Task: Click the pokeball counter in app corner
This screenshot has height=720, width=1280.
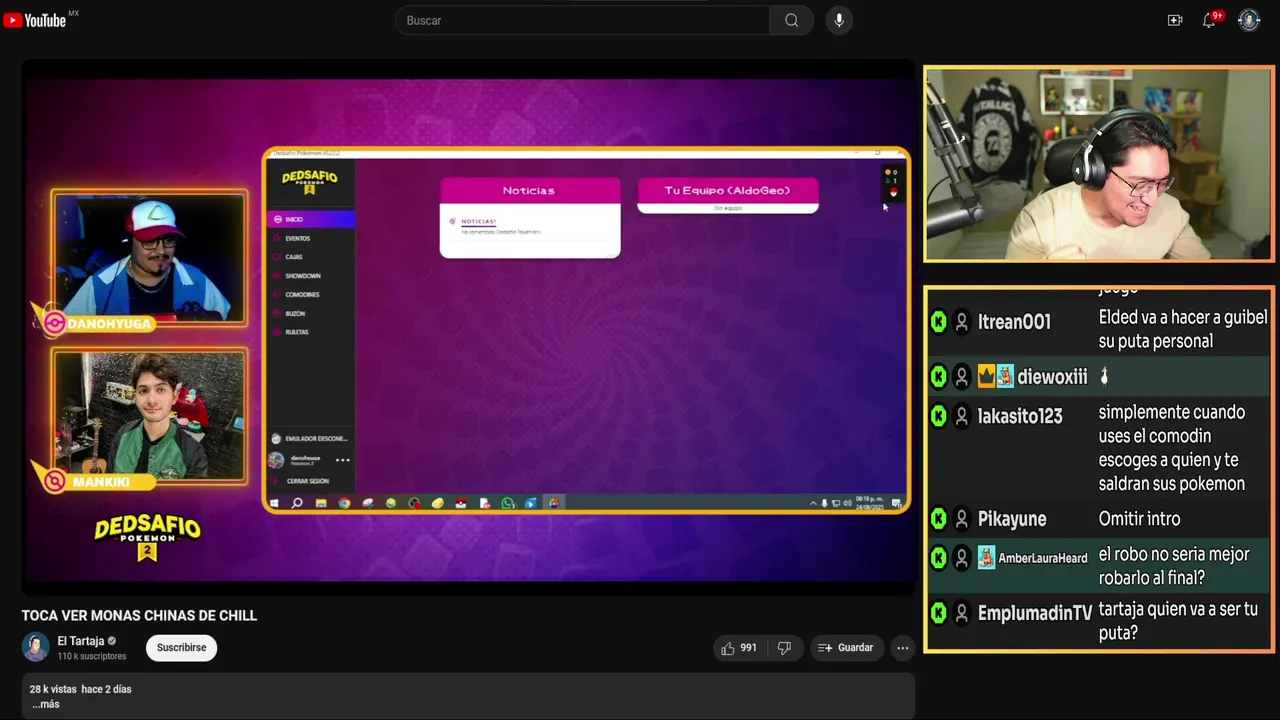Action: 893,192
